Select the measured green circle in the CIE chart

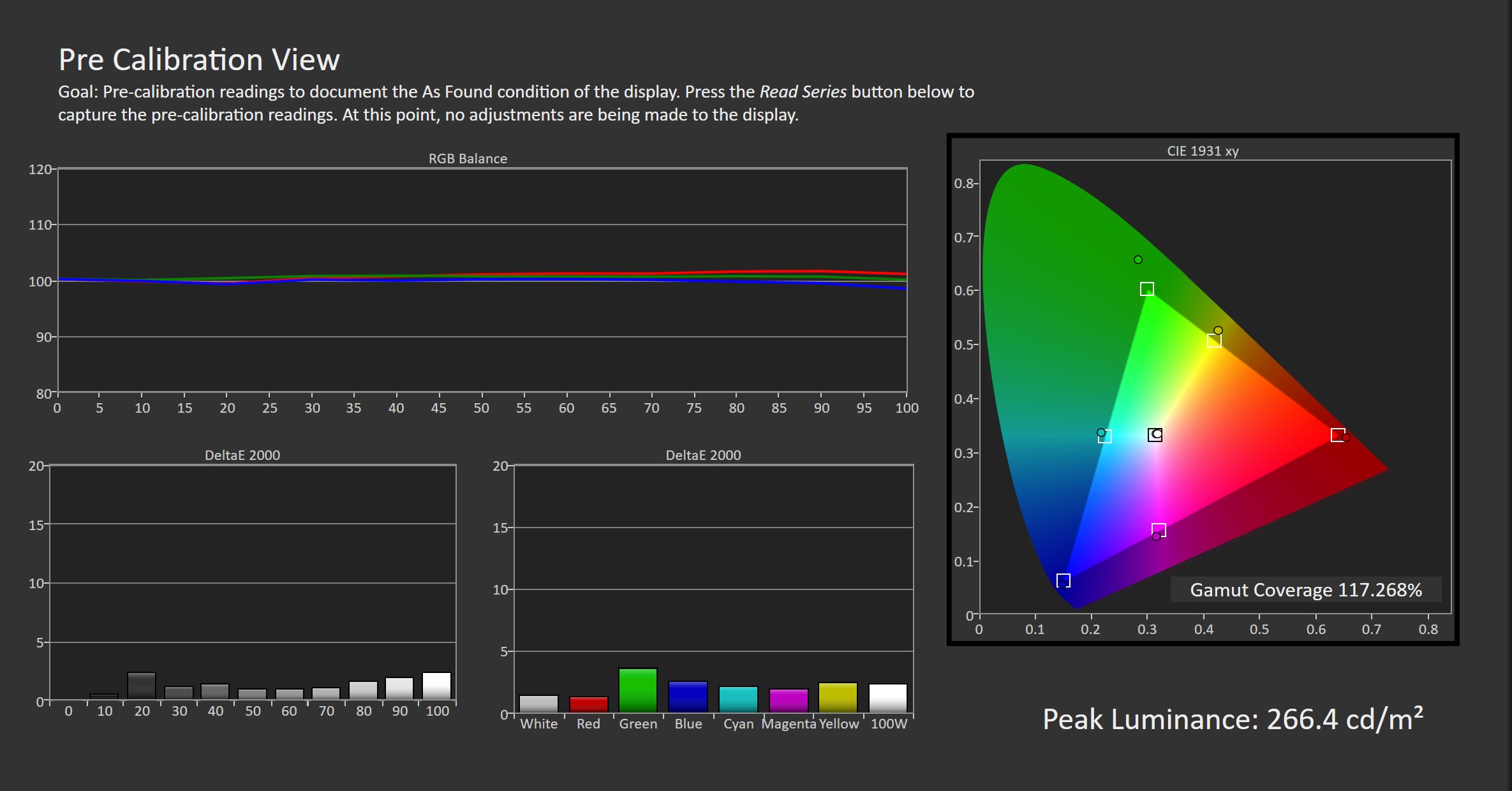point(1138,260)
